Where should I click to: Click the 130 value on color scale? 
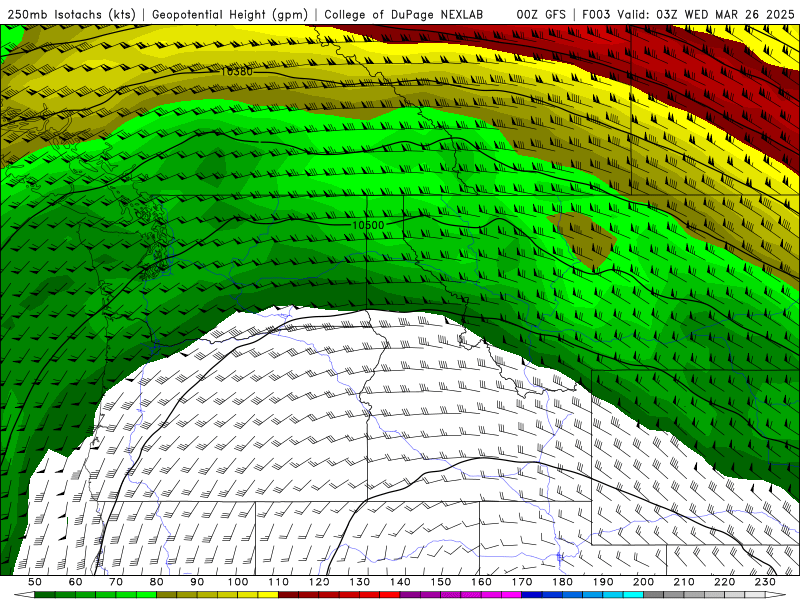pyautogui.click(x=360, y=582)
